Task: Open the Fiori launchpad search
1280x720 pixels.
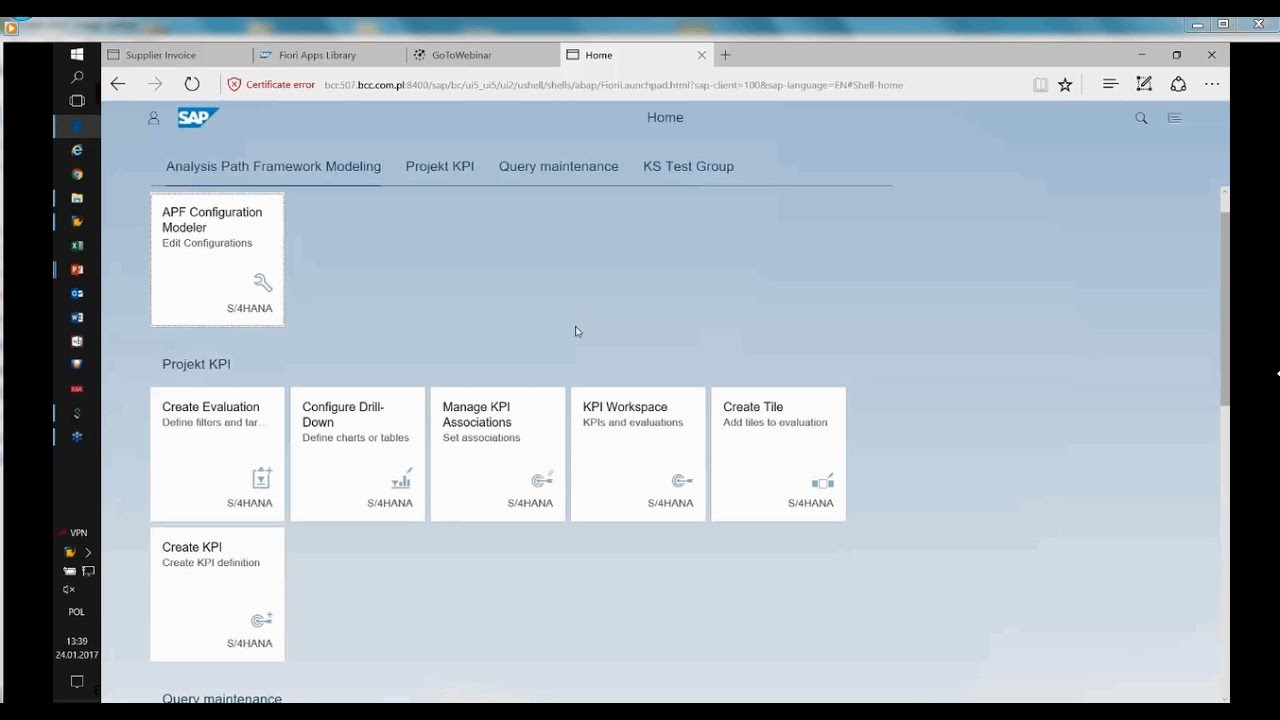Action: (x=1141, y=118)
